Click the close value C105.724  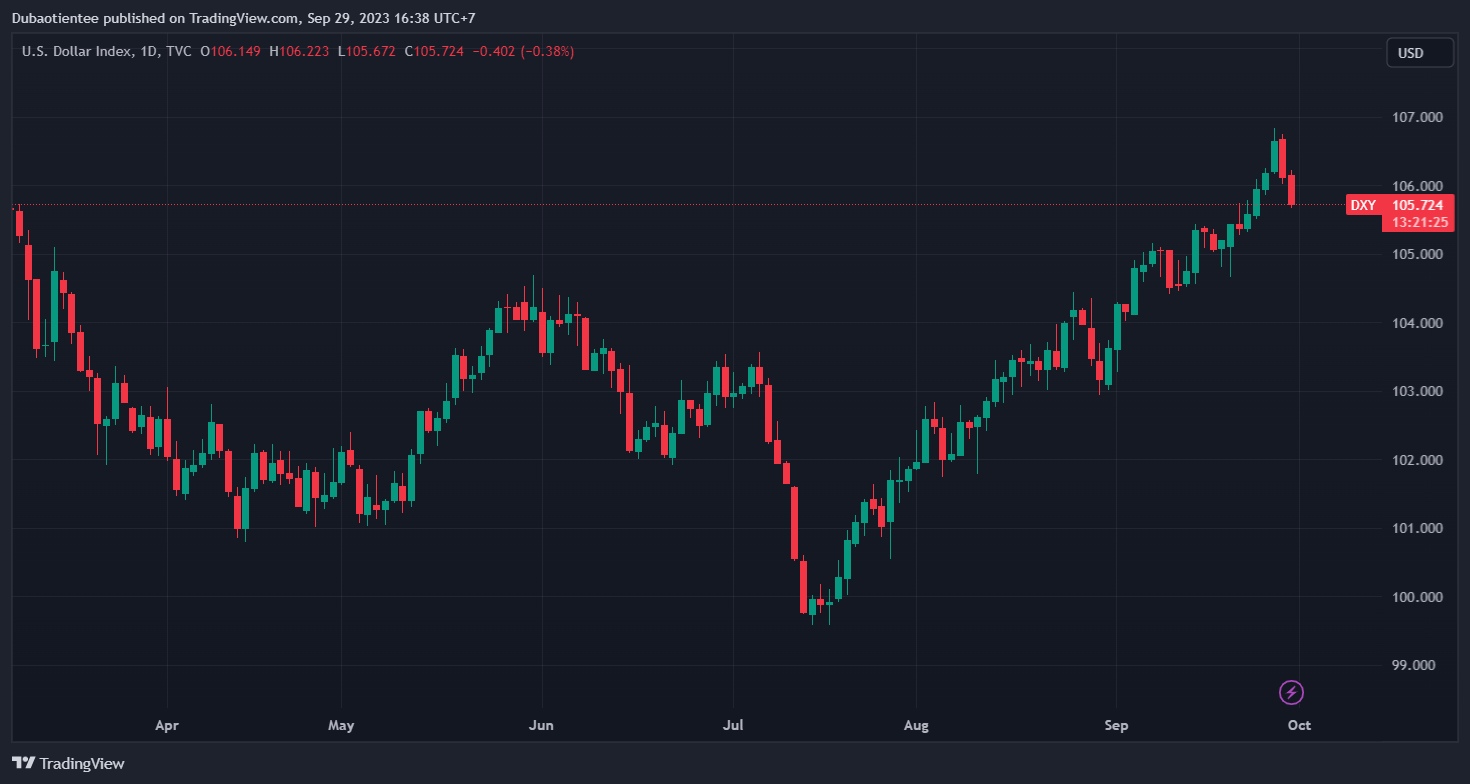pyautogui.click(x=434, y=51)
